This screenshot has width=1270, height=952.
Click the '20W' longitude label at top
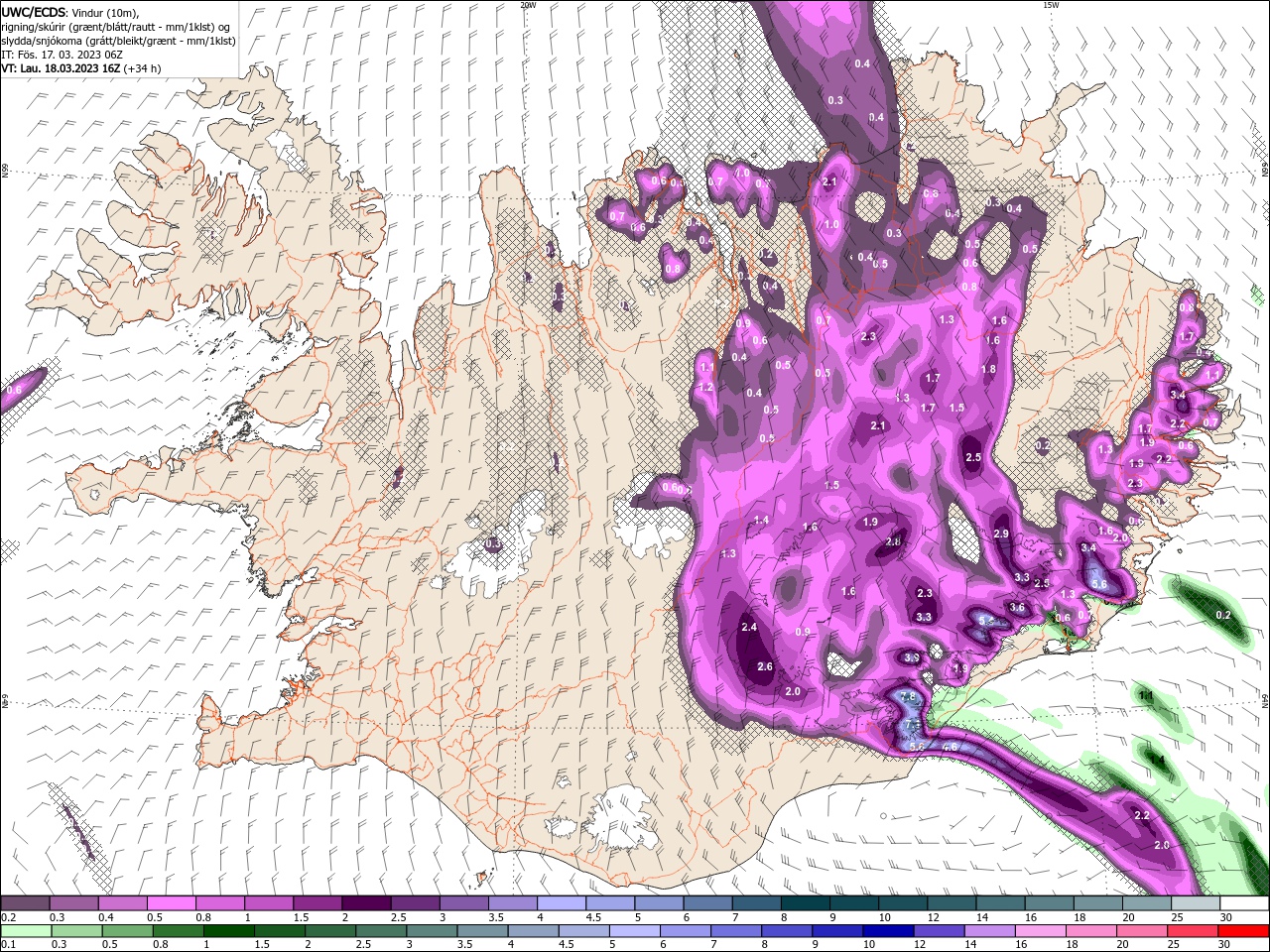(528, 5)
